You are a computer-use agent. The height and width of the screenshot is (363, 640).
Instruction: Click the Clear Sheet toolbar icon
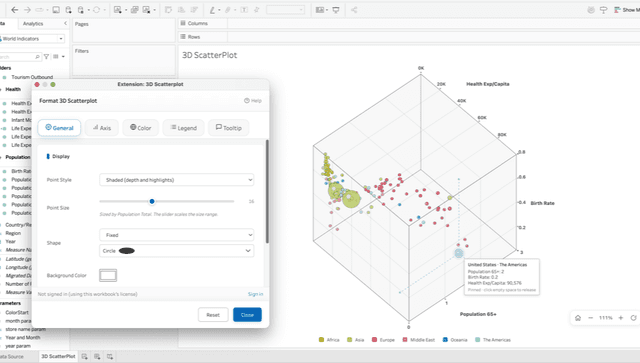point(146,10)
